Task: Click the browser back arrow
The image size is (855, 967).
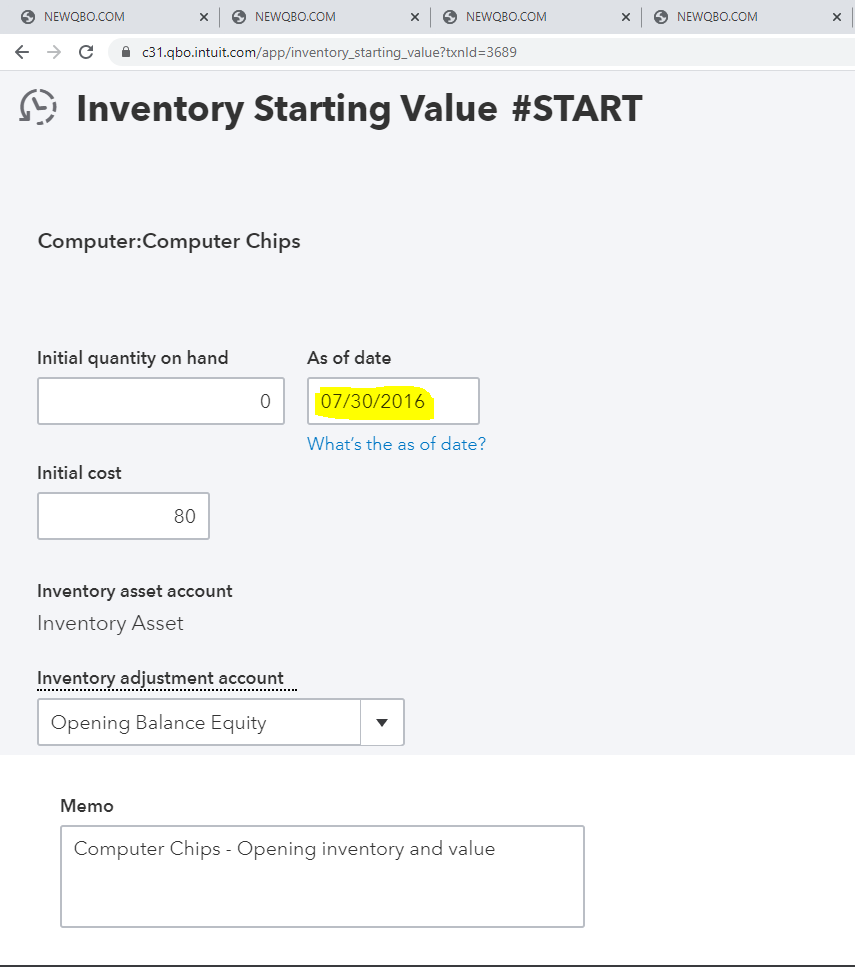Action: (21, 51)
